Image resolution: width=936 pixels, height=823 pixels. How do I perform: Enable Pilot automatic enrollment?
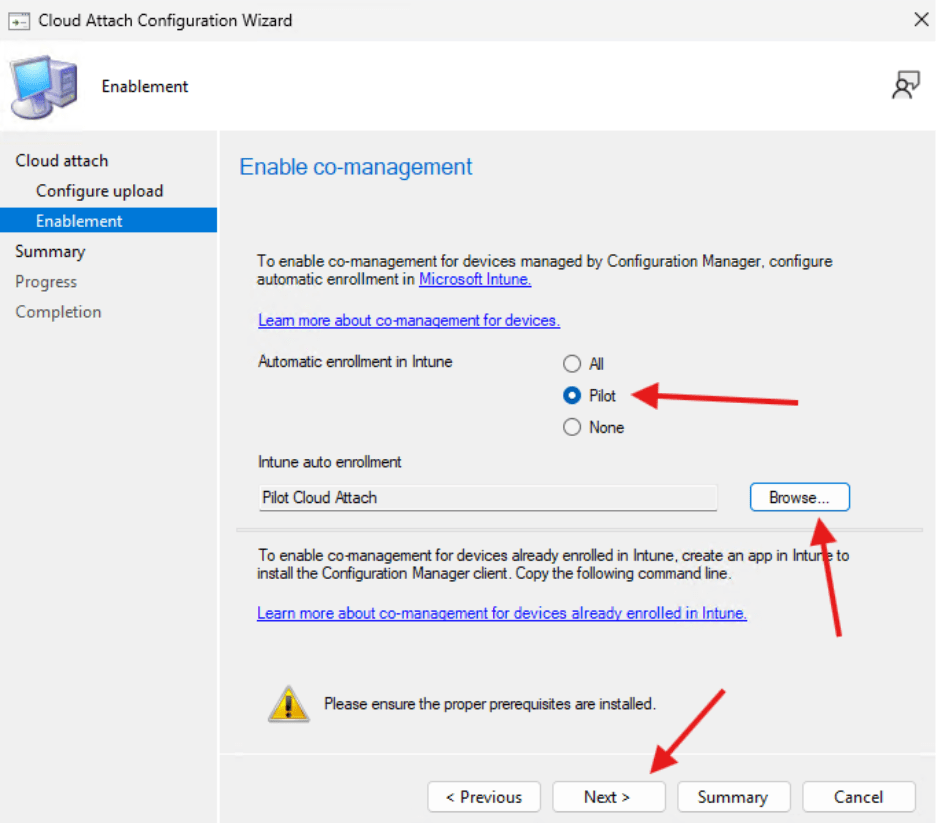572,395
